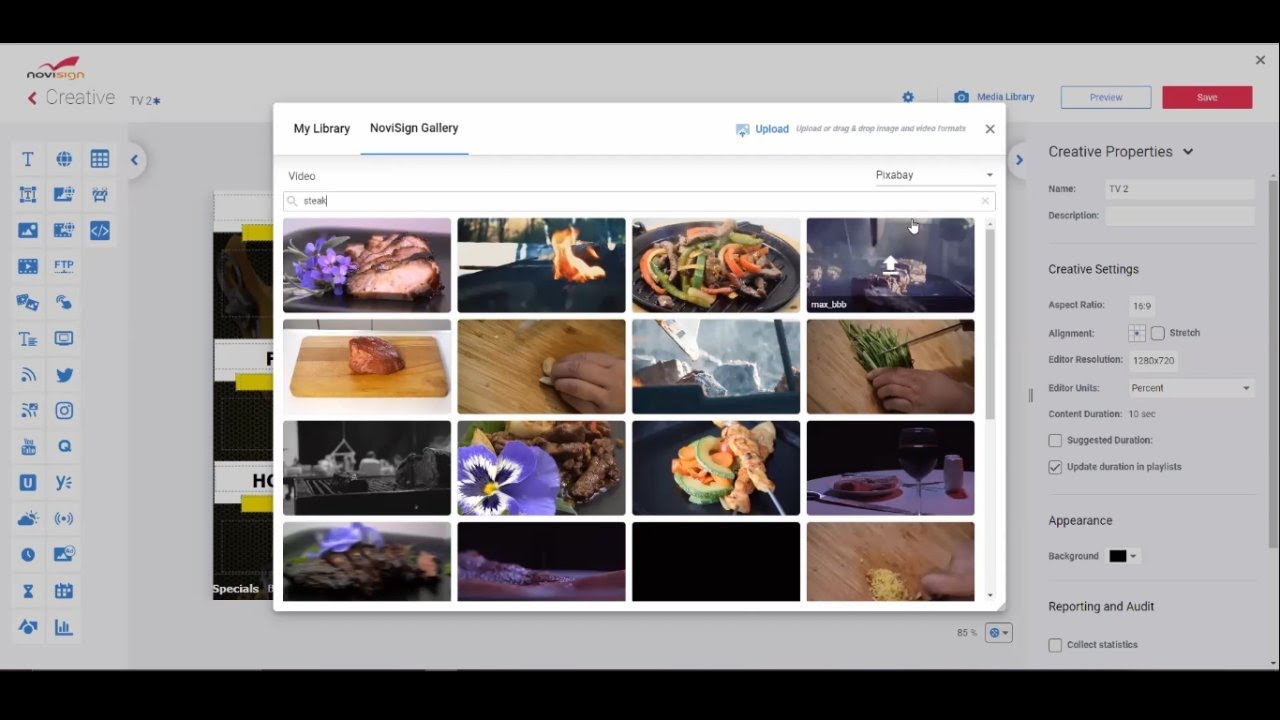Go back using the red arrow beside Creative
The height and width of the screenshot is (720, 1280).
click(32, 98)
